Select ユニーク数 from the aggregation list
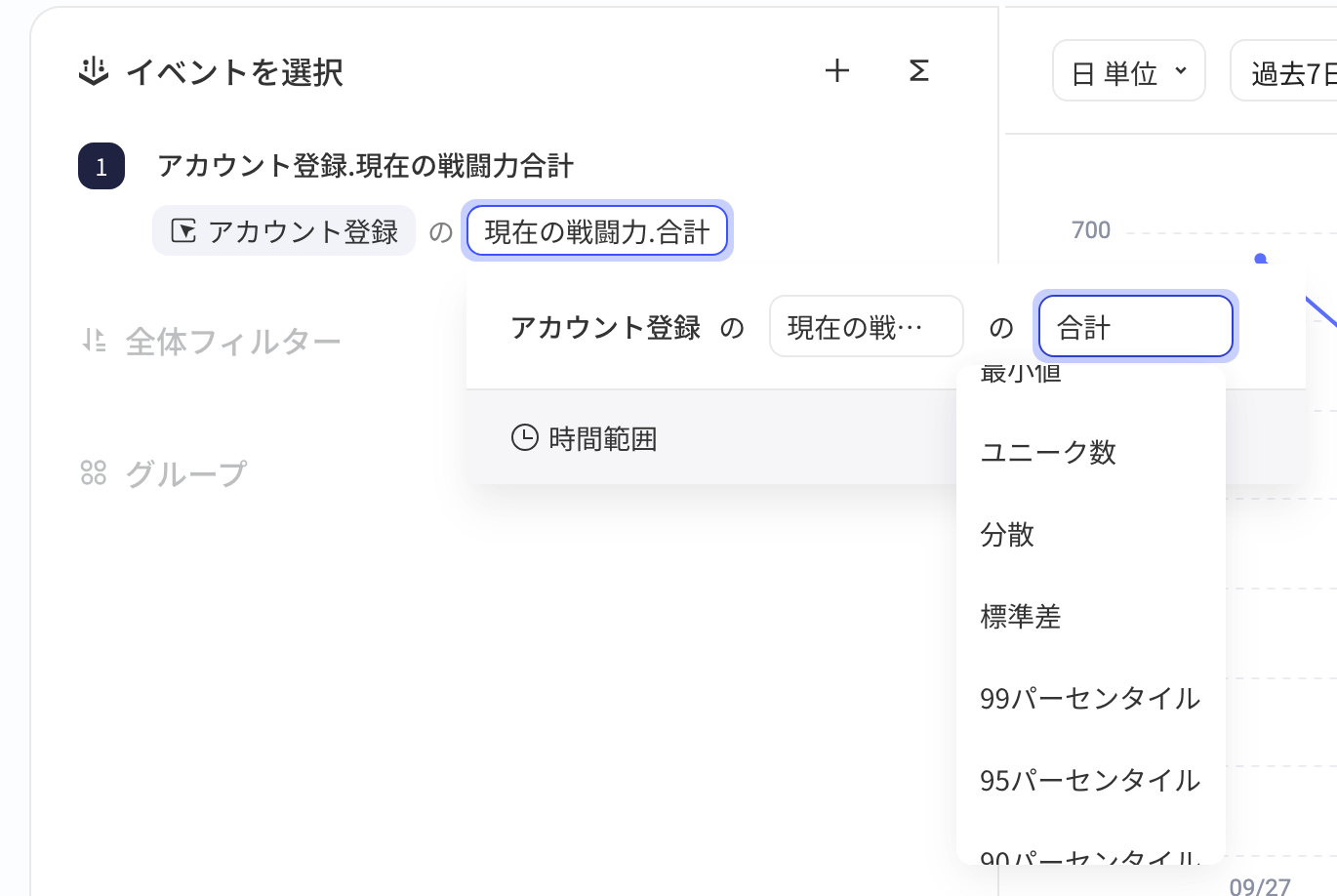1337x896 pixels. (x=1091, y=453)
